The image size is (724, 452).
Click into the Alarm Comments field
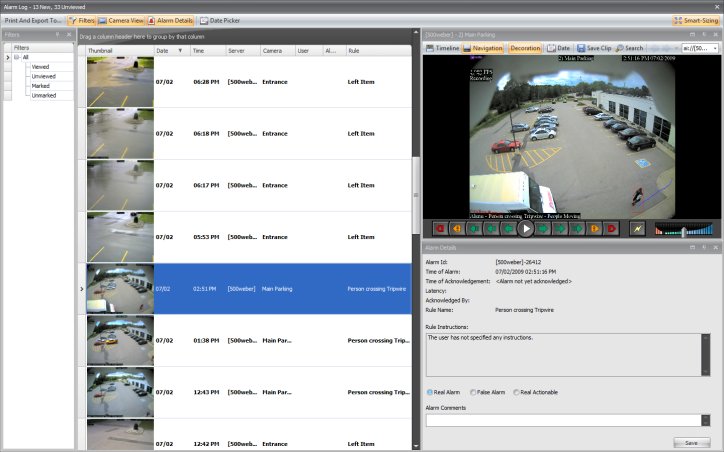563,420
